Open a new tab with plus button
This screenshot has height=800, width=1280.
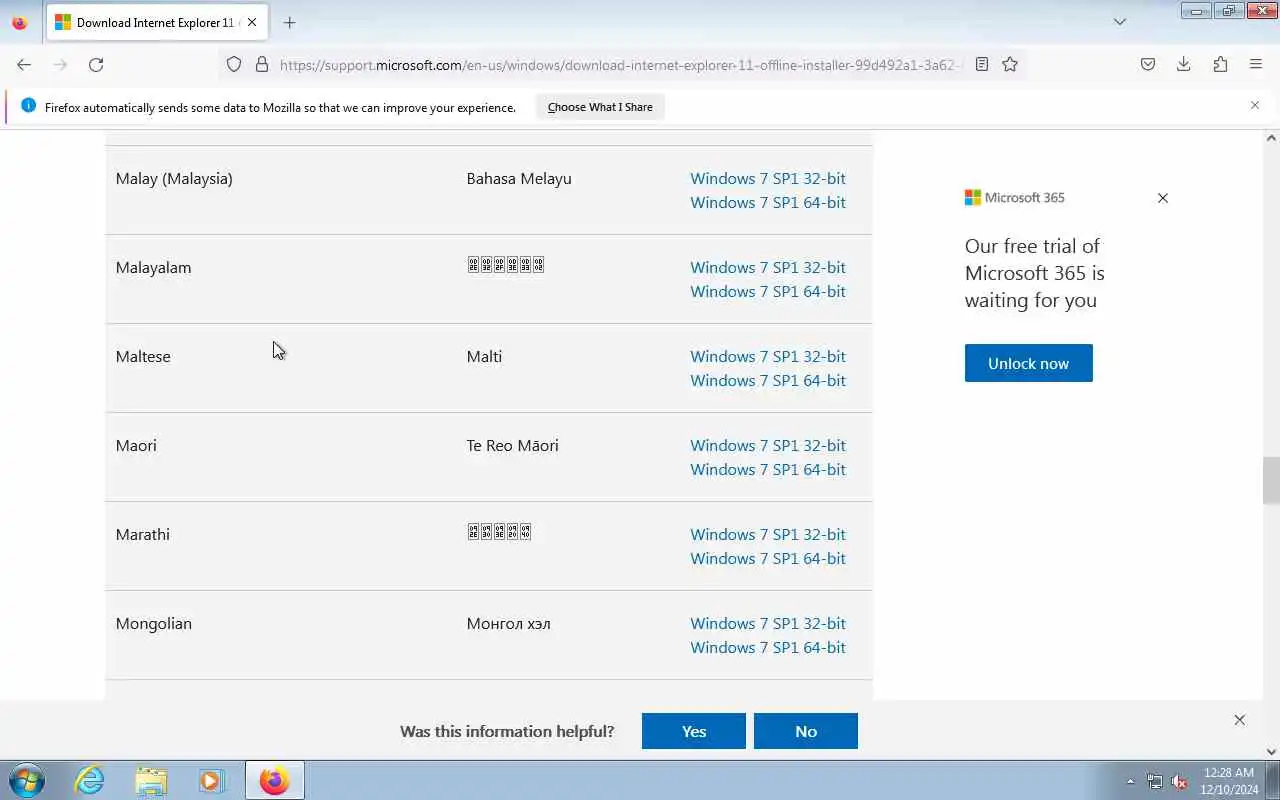tap(289, 22)
